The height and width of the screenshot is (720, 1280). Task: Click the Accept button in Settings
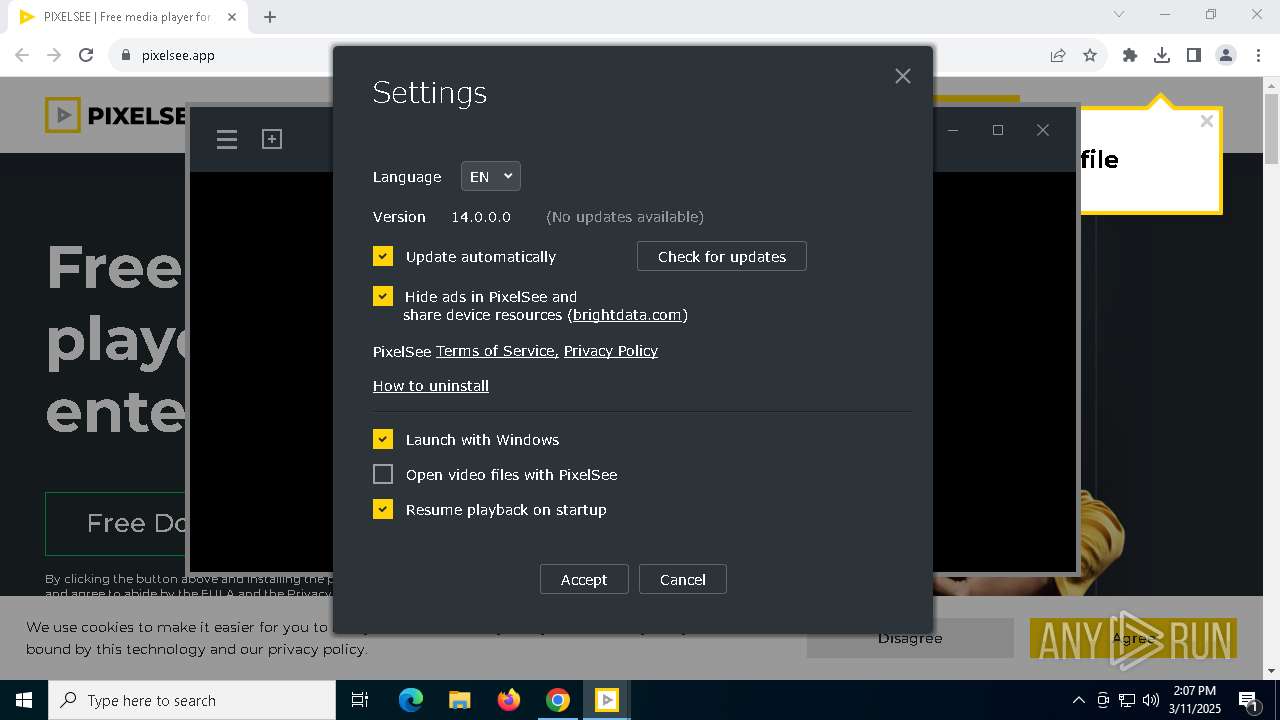tap(584, 579)
